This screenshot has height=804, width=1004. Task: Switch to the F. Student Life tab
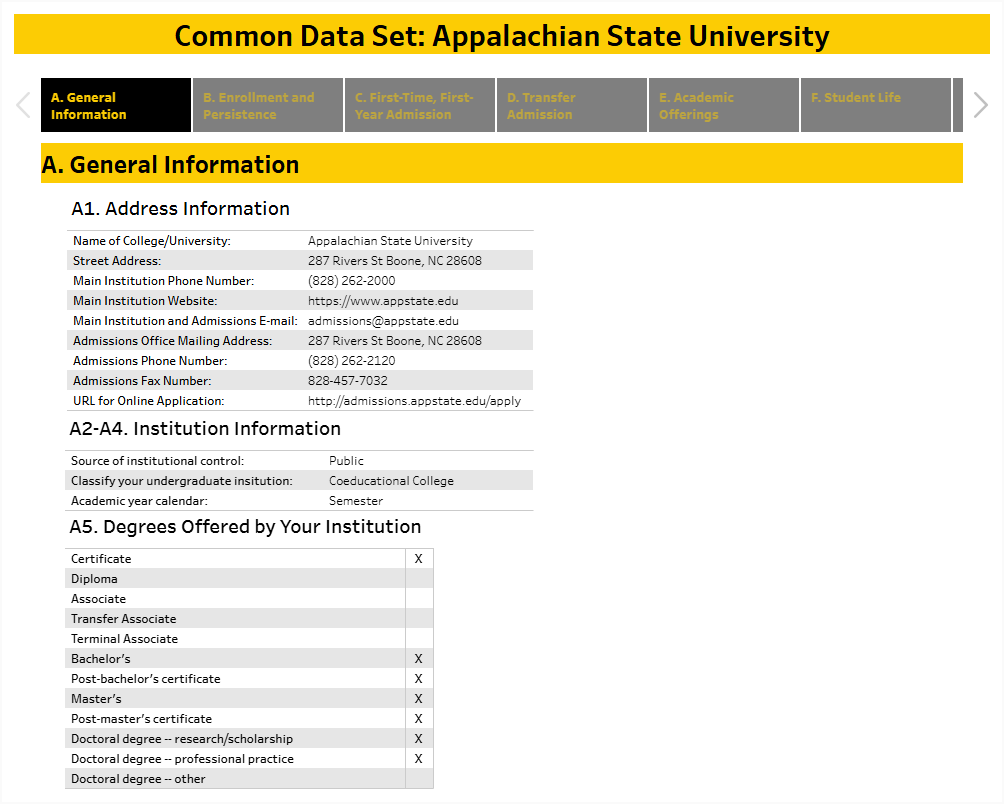[875, 104]
